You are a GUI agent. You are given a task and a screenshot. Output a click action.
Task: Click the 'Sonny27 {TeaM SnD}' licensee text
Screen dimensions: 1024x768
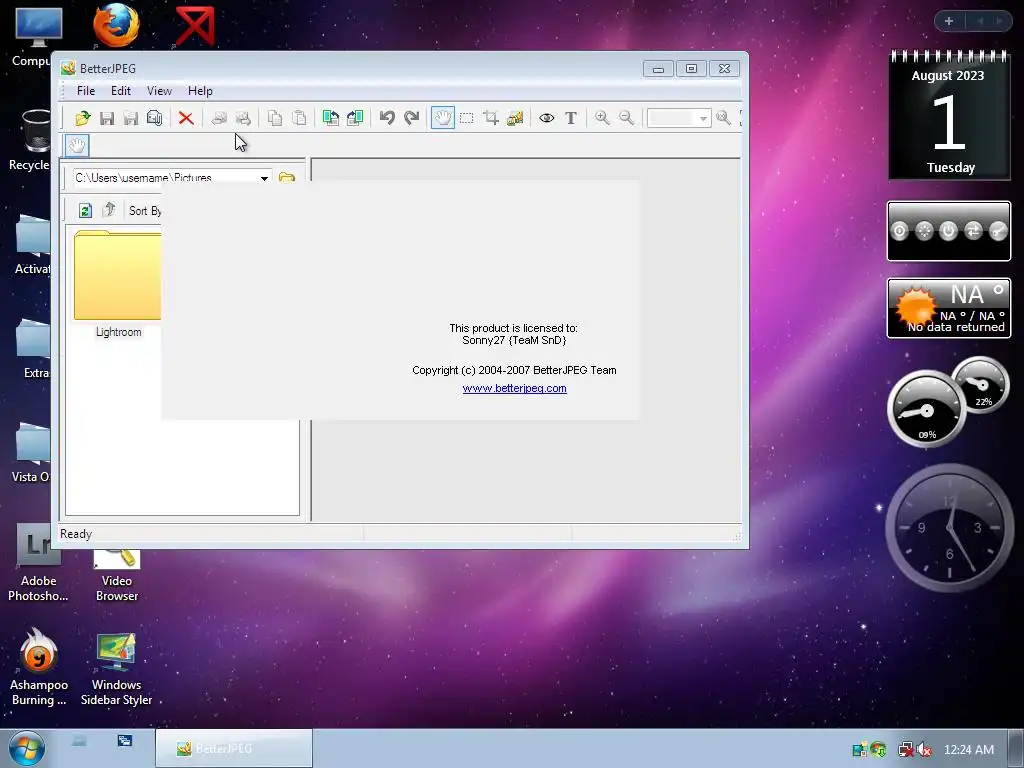click(x=514, y=340)
